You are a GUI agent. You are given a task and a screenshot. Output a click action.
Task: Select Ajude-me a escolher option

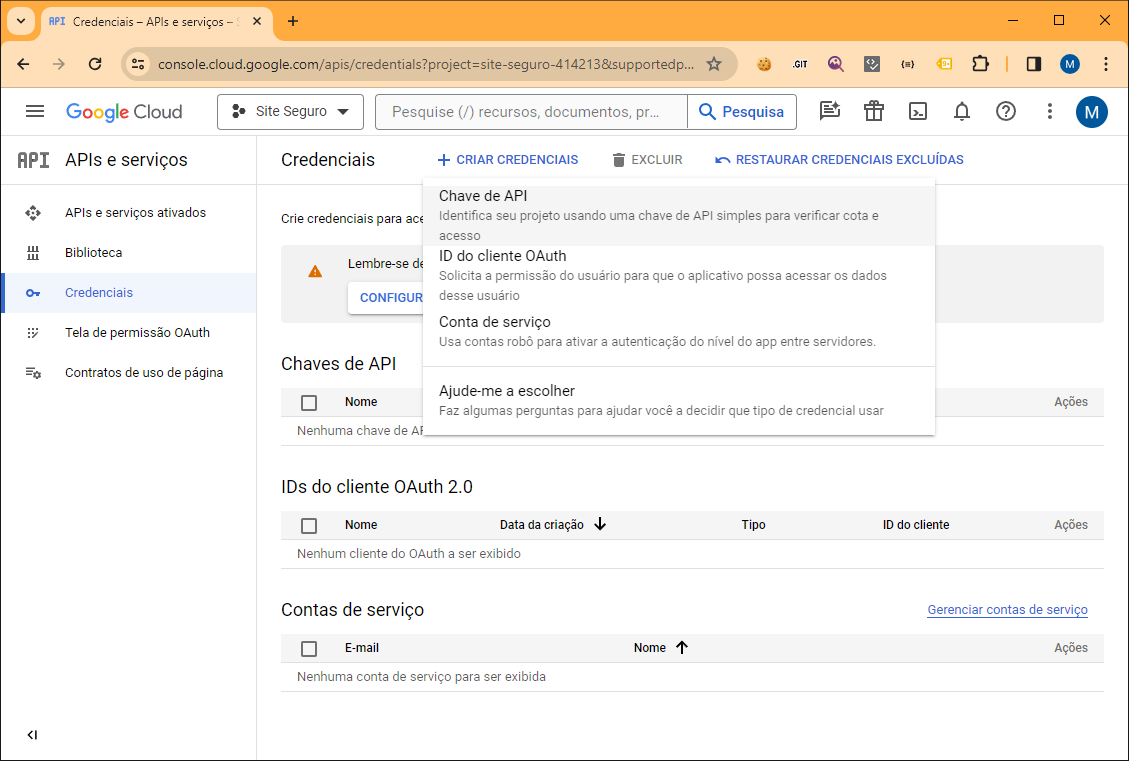(679, 400)
